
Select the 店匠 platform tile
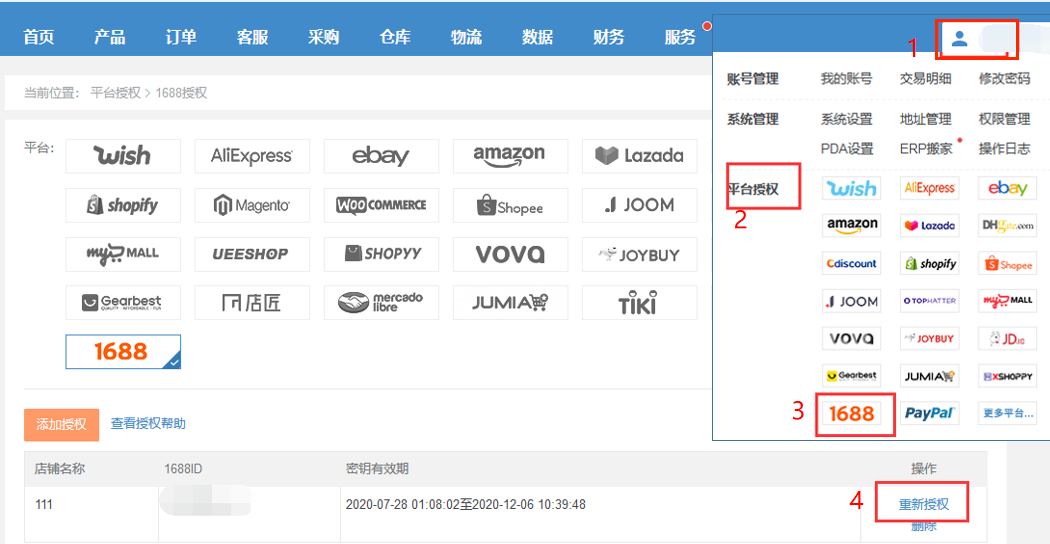point(252,303)
